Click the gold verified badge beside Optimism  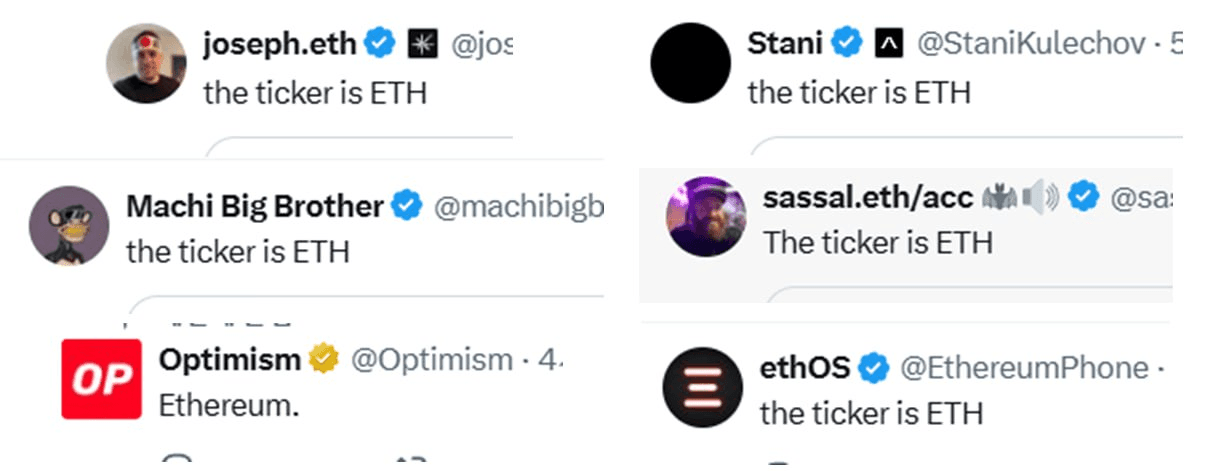click(x=325, y=358)
